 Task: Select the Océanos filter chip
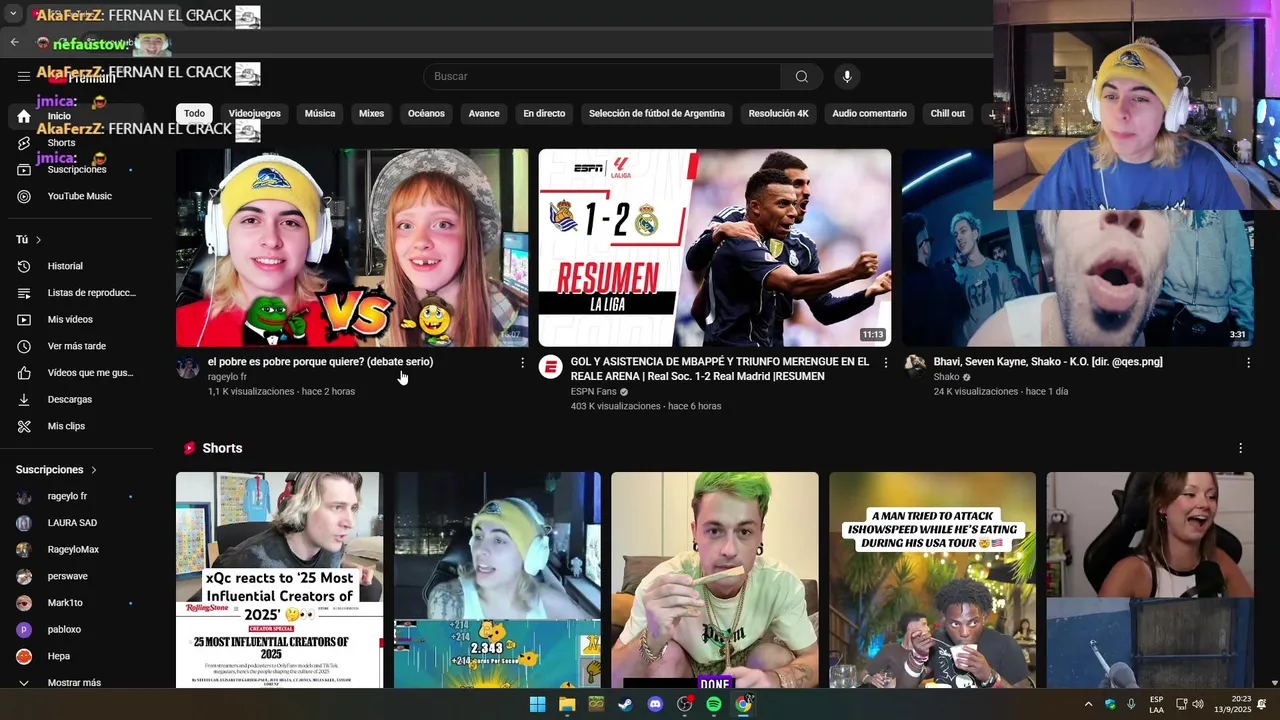coord(426,114)
